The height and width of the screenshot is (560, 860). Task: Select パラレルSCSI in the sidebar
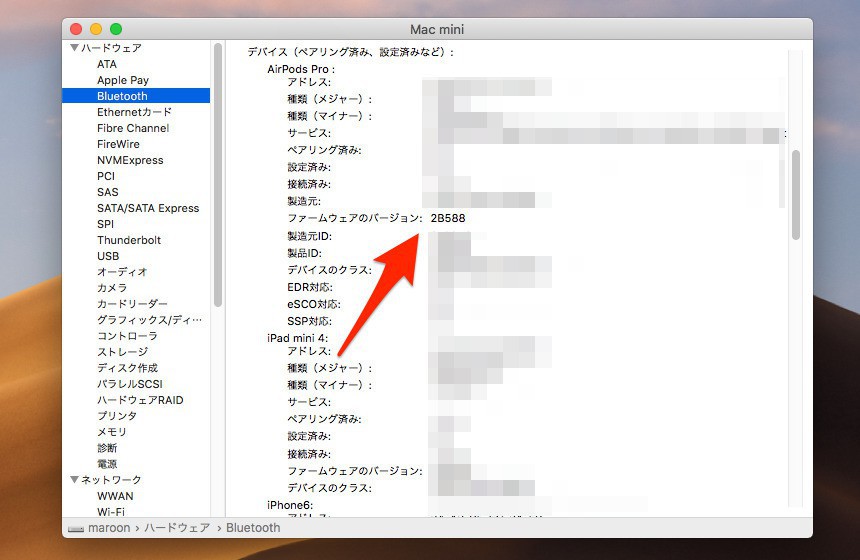click(129, 384)
